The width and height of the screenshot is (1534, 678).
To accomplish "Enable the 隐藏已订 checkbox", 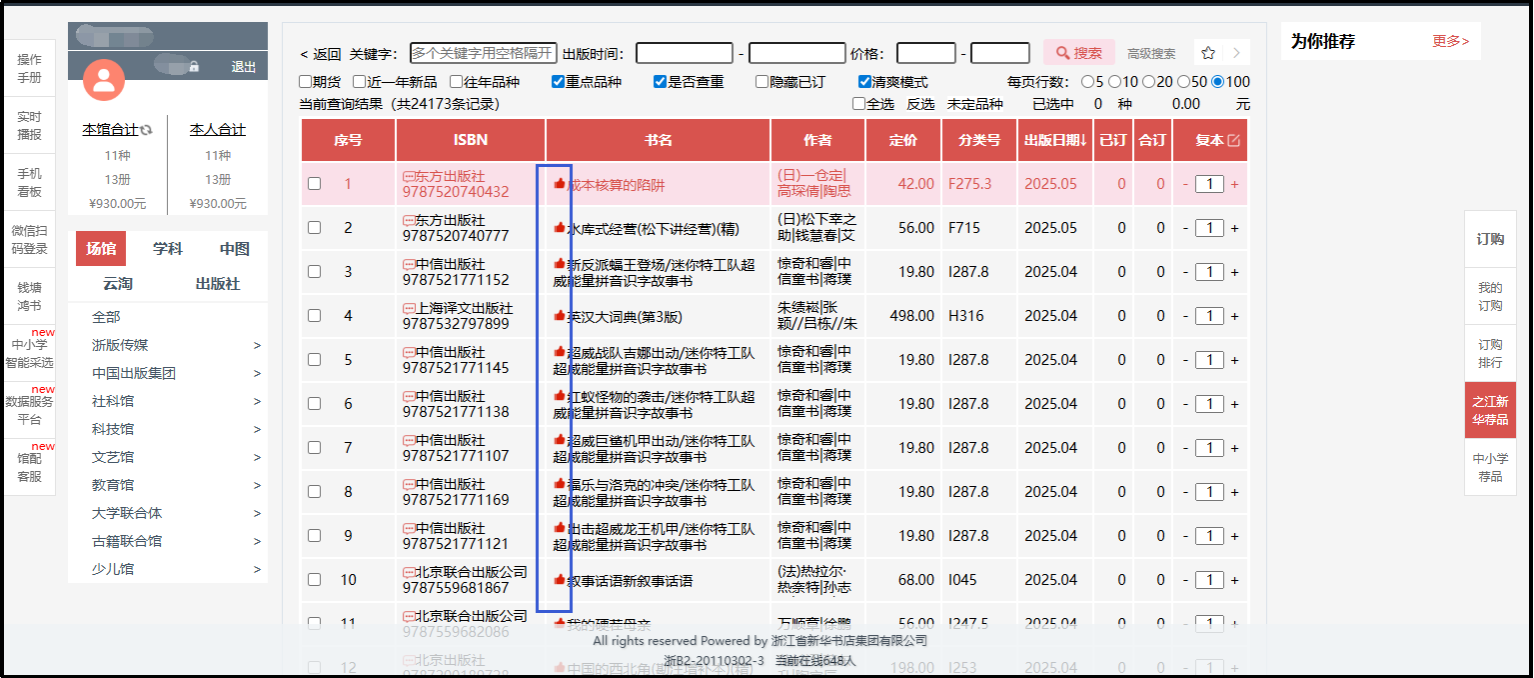I will 762,82.
